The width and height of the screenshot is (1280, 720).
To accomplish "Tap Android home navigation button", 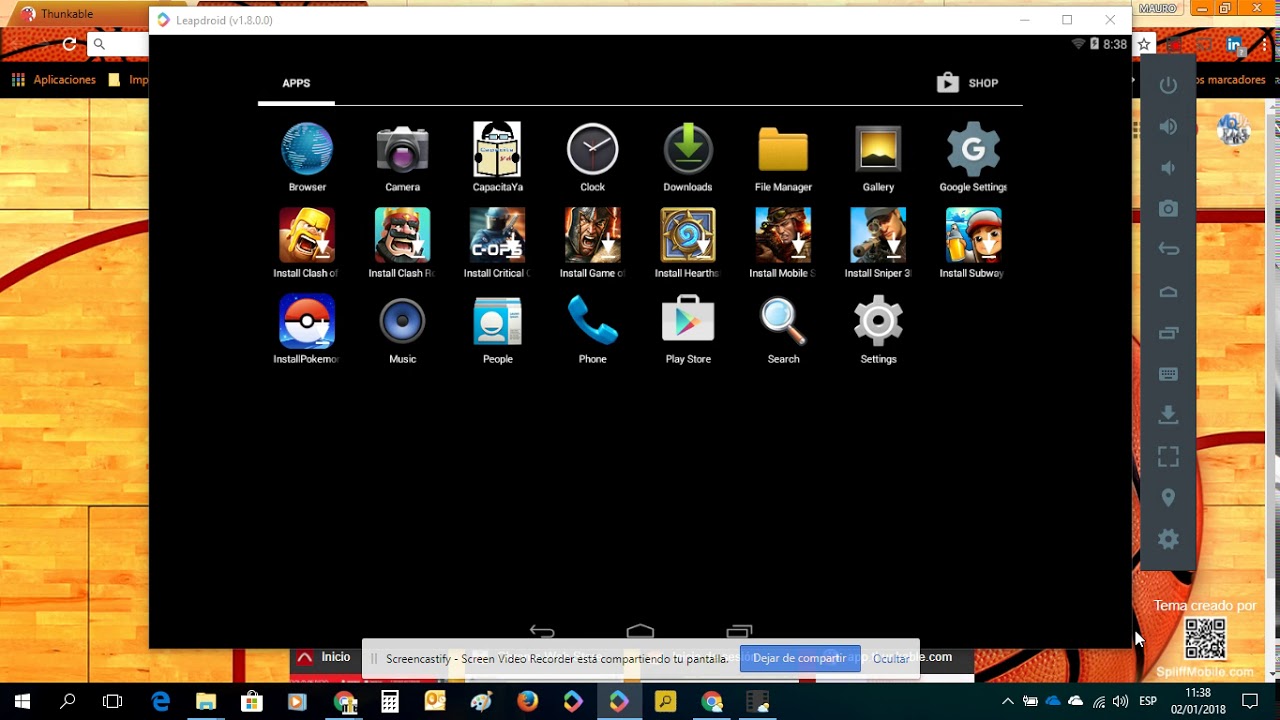I will point(640,631).
